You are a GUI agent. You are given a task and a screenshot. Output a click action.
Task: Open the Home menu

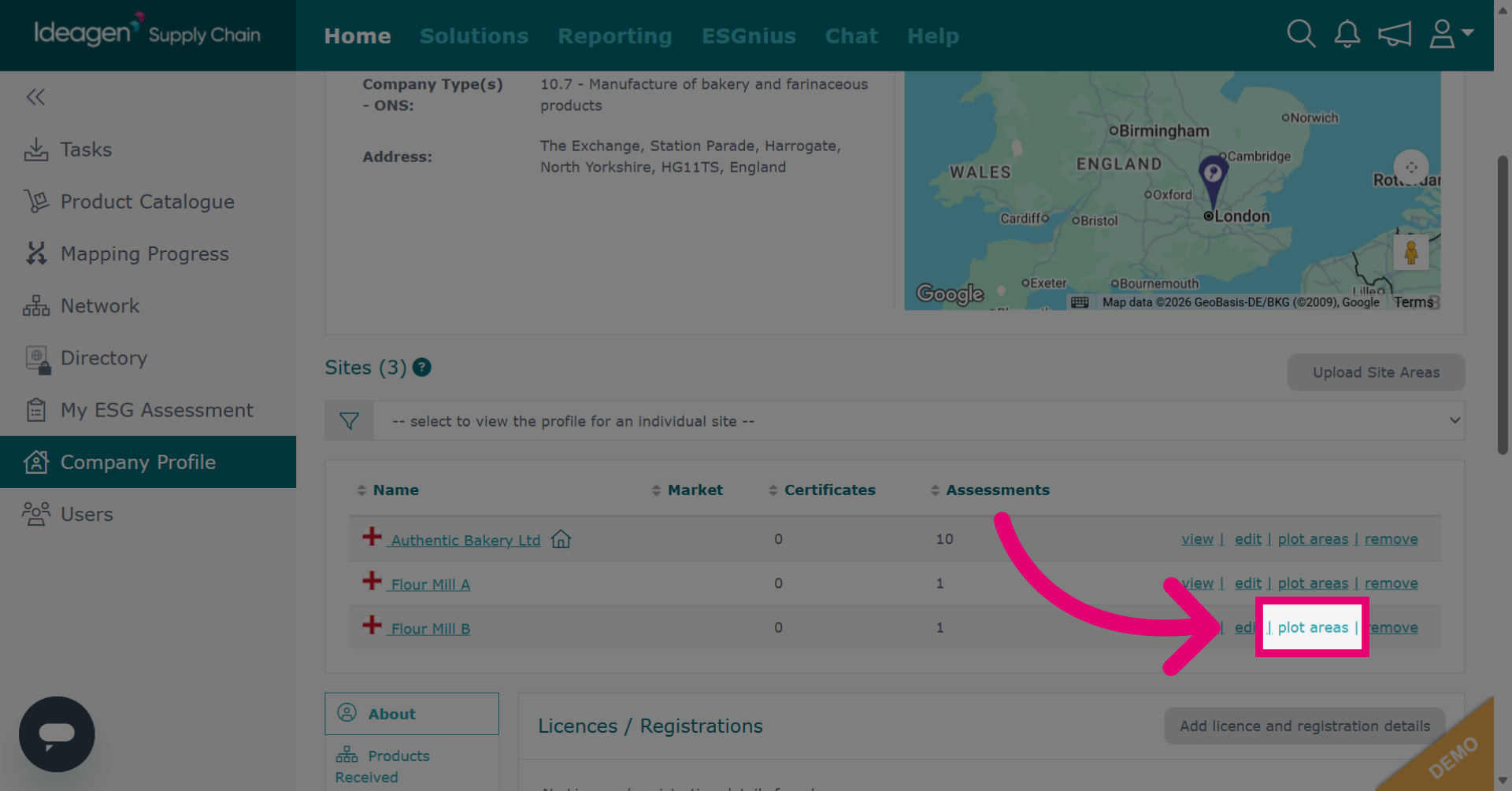358,36
